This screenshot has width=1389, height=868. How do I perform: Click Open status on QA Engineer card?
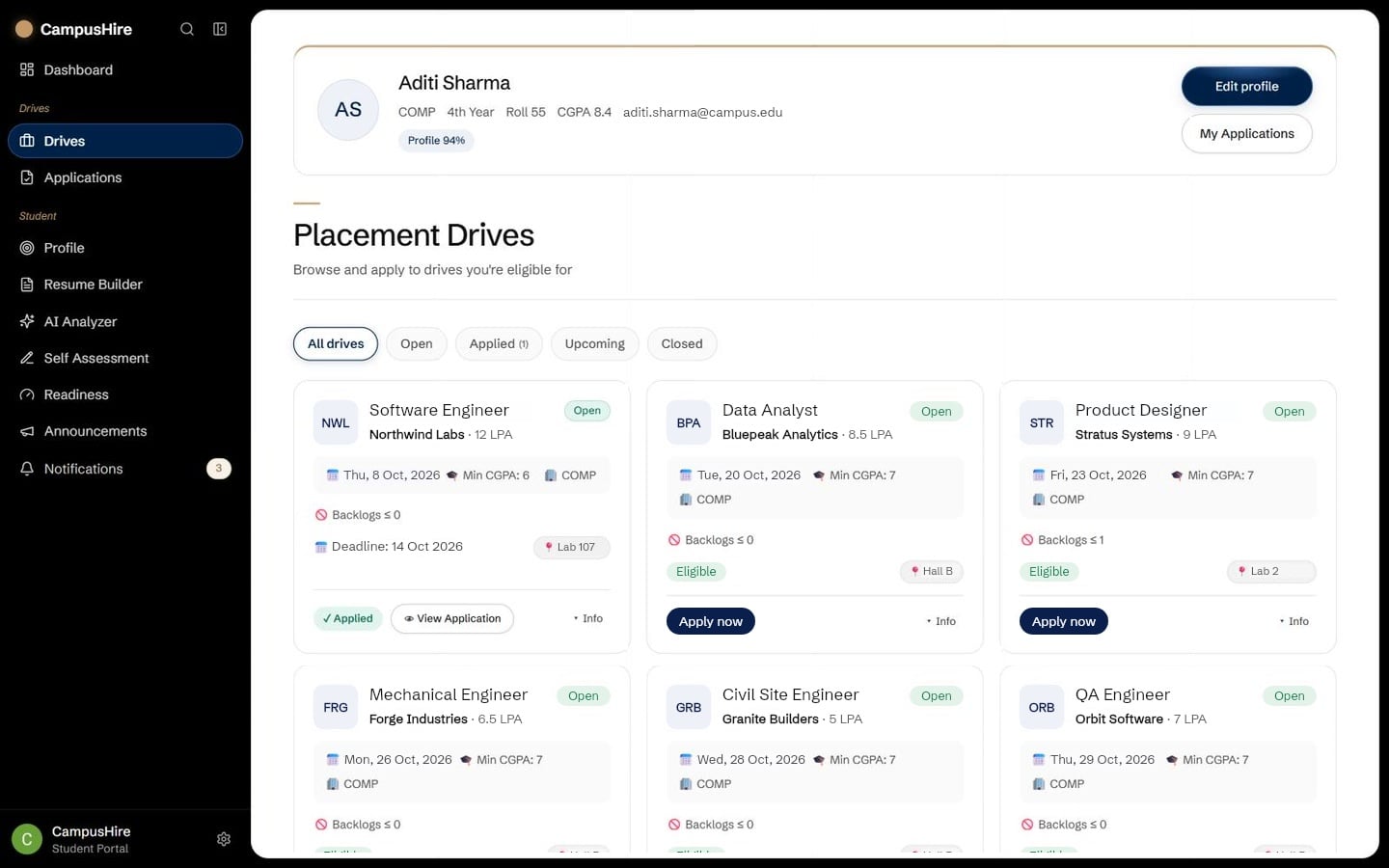(1290, 696)
